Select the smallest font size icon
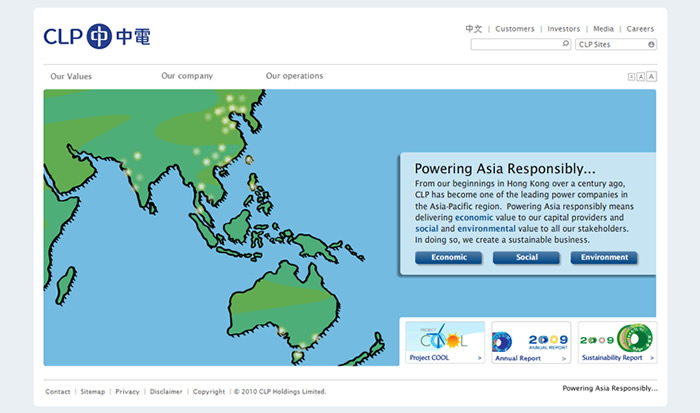Screen dimensions: 700x413 (631, 76)
